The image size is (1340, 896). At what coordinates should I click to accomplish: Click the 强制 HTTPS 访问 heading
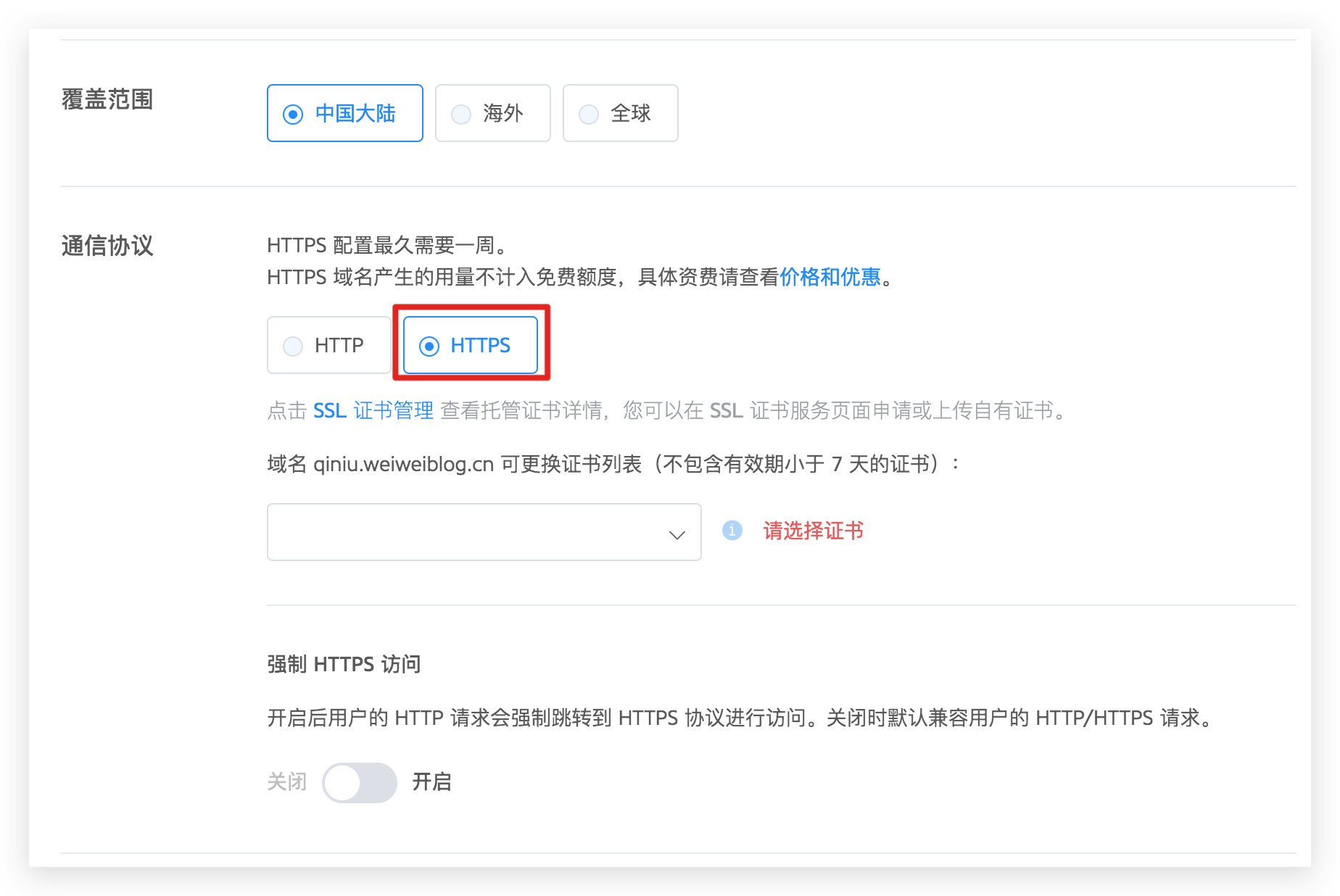(344, 664)
